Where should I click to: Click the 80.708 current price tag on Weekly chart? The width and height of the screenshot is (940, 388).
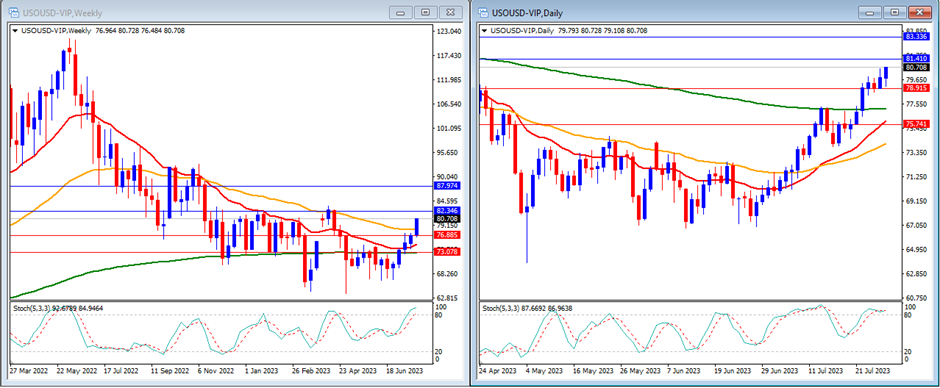pyautogui.click(x=448, y=219)
